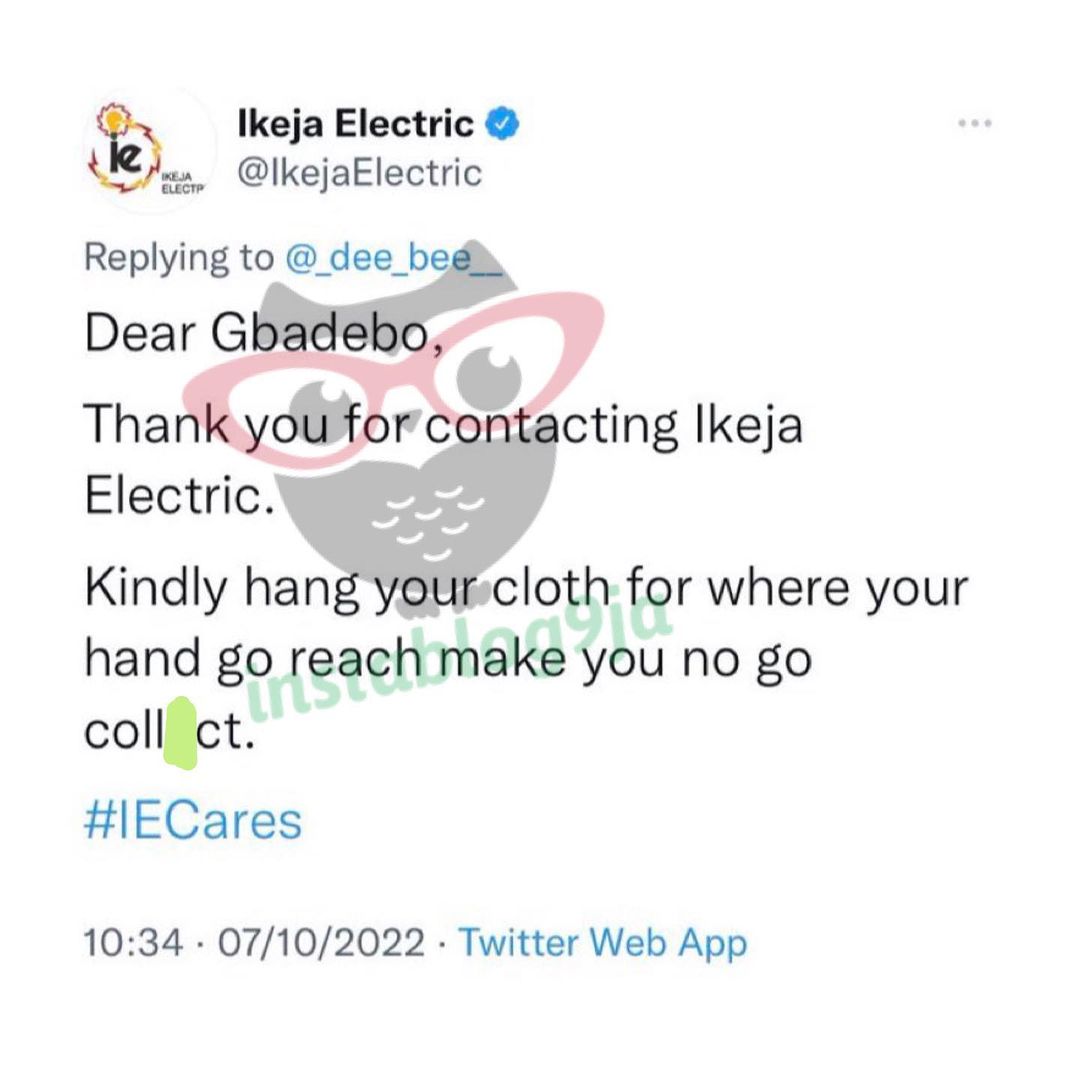
Task: Follow the #IECares hashtag
Action: [193, 820]
